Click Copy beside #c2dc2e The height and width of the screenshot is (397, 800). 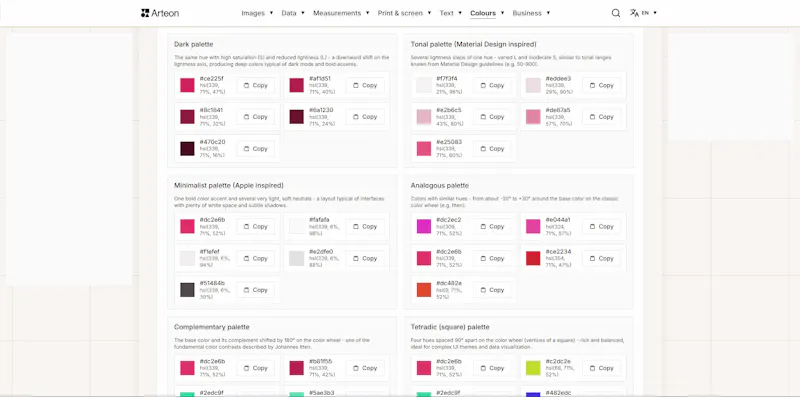pos(602,368)
